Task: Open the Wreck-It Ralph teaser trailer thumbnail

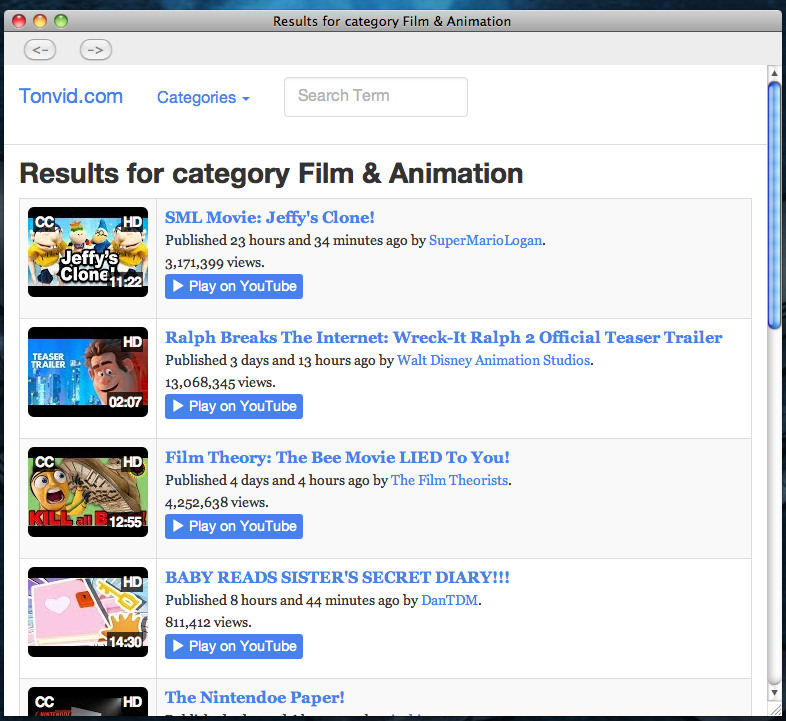Action: [88, 372]
